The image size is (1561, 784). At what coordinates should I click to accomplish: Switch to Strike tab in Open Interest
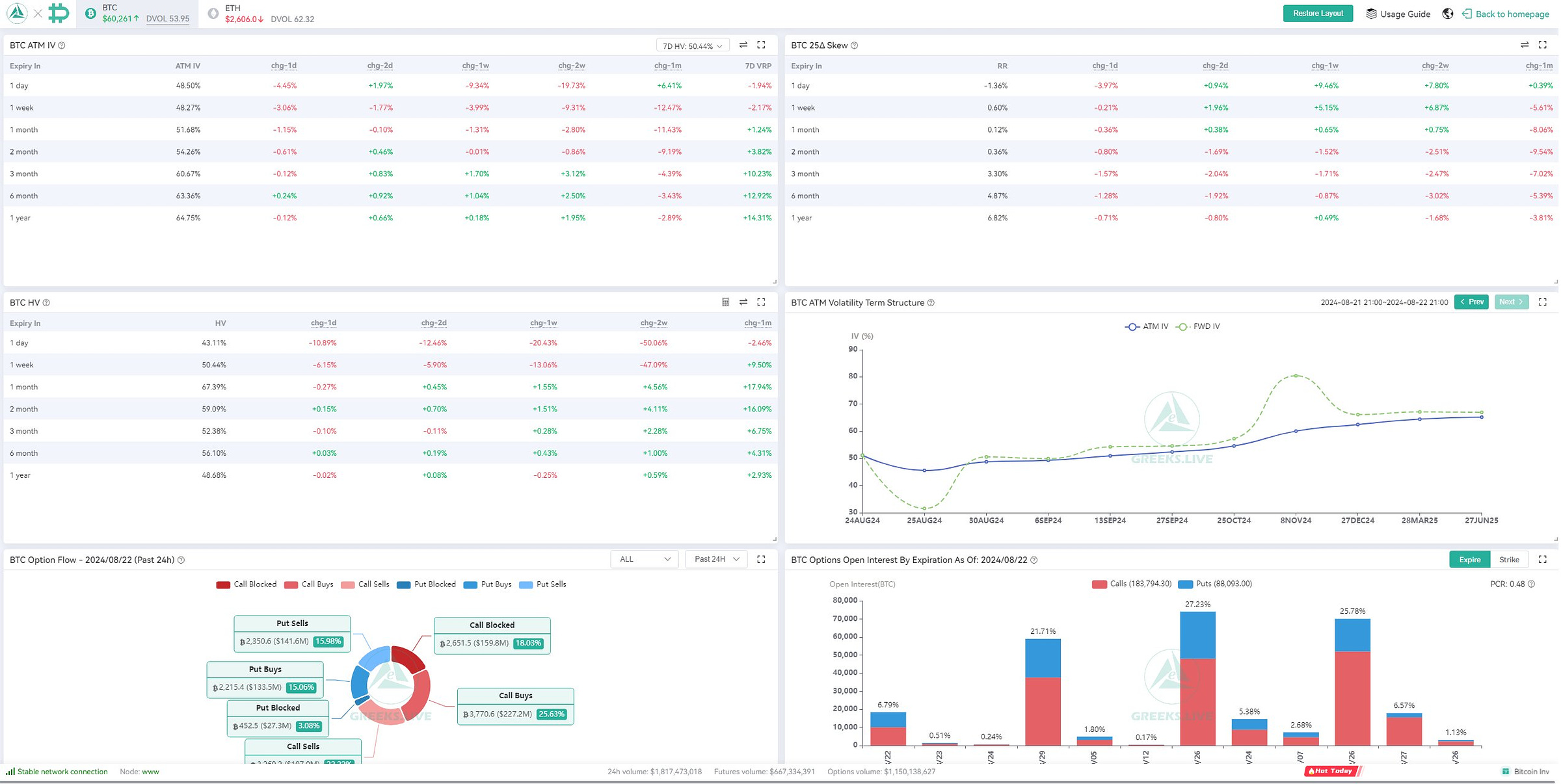click(x=1510, y=560)
